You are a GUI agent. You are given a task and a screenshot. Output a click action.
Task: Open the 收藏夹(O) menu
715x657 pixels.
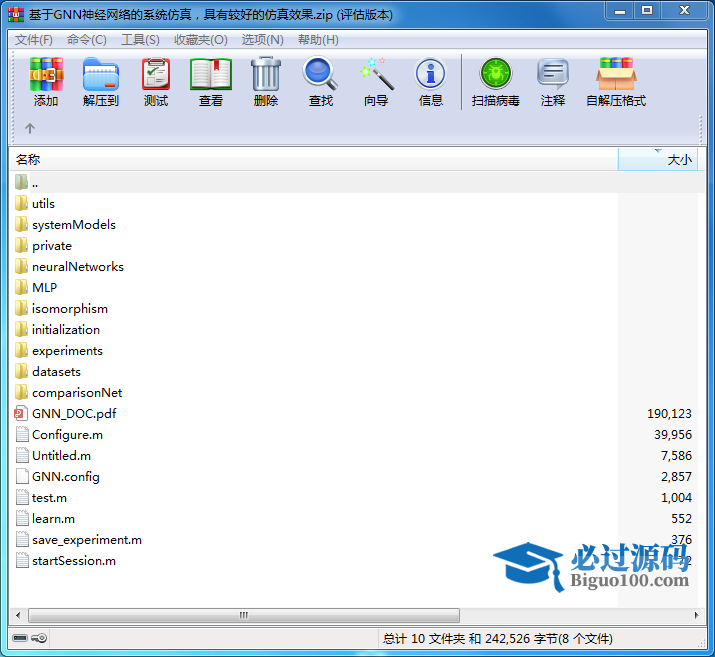(201, 40)
